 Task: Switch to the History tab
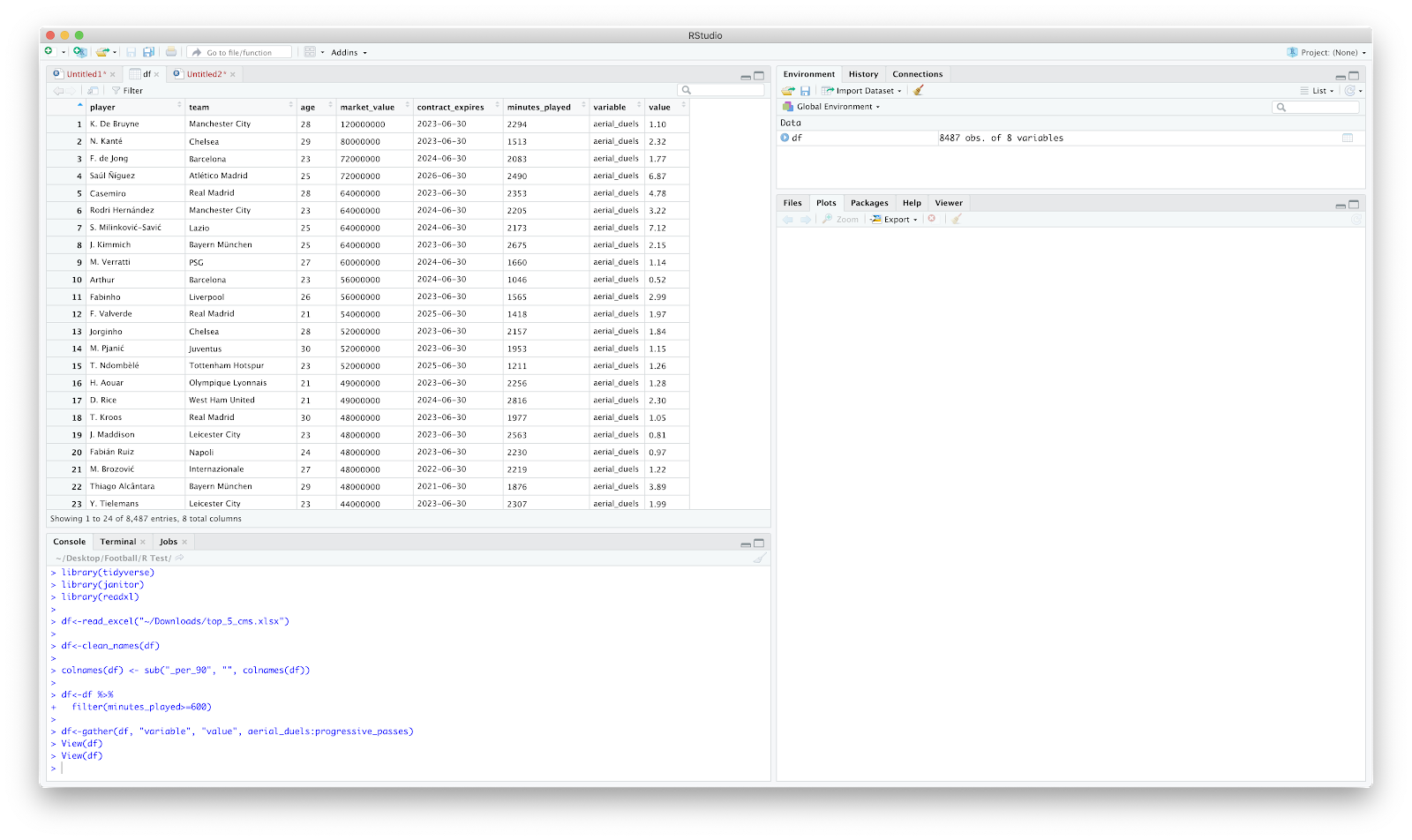tap(863, 74)
